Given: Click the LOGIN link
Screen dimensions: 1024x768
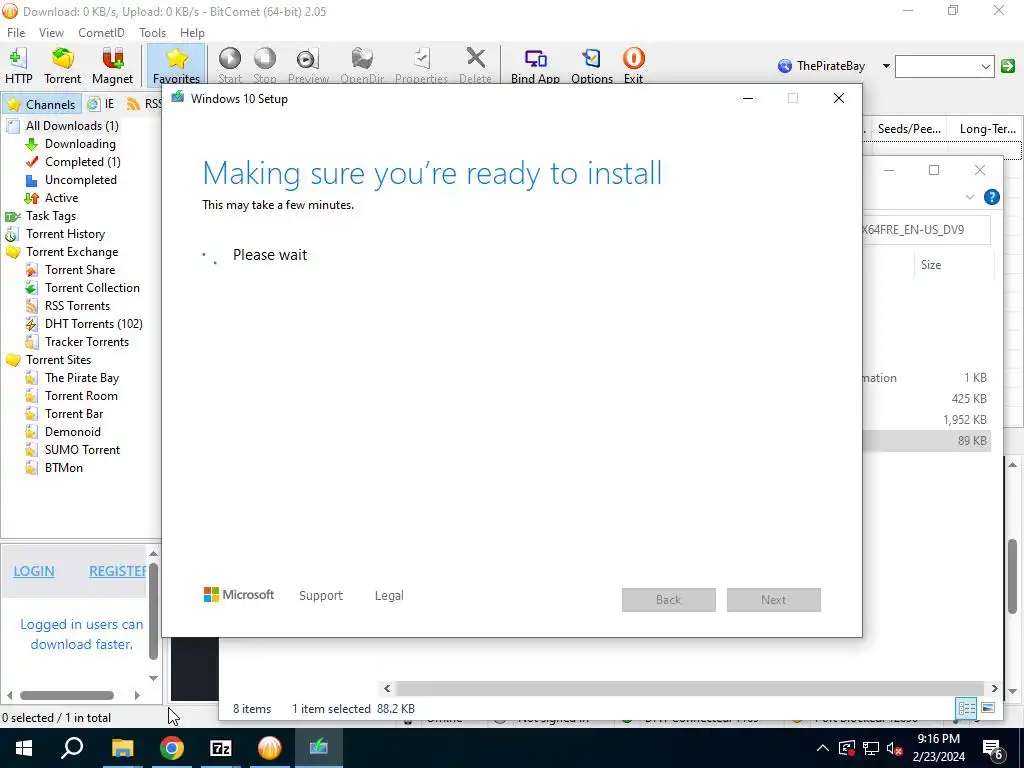Looking at the screenshot, I should (34, 571).
